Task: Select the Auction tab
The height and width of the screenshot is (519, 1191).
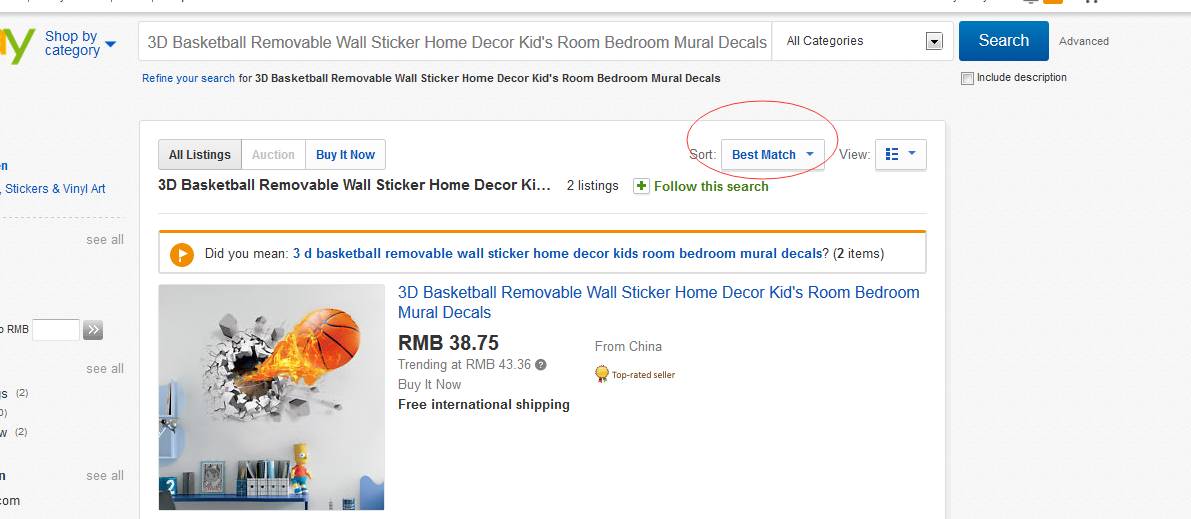Action: coord(273,155)
